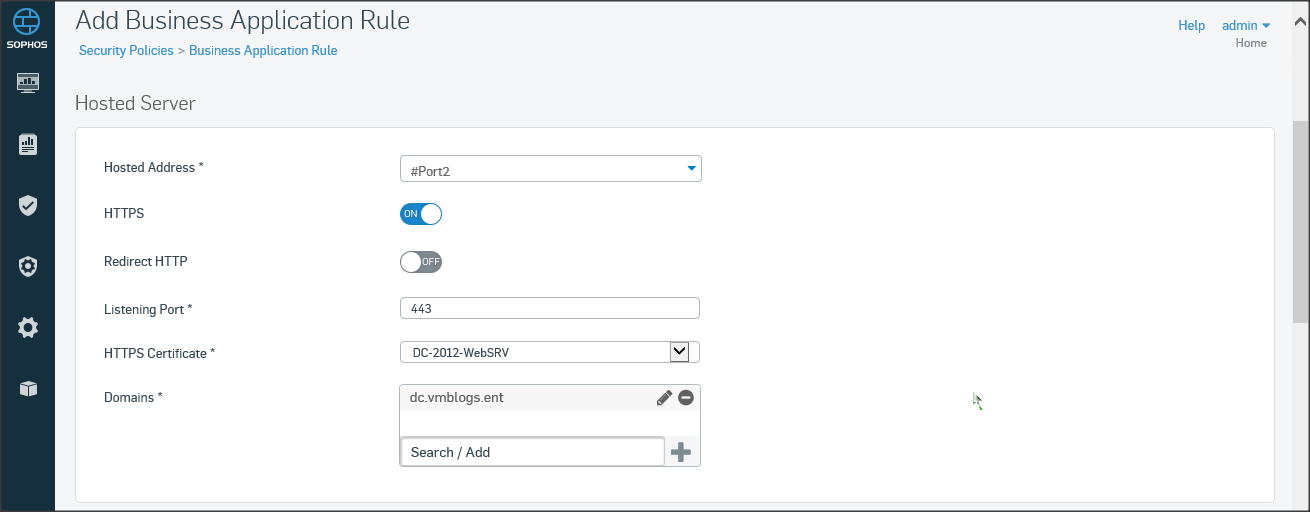Open the Help link
Screen dimensions: 1310x512
click(x=1191, y=26)
